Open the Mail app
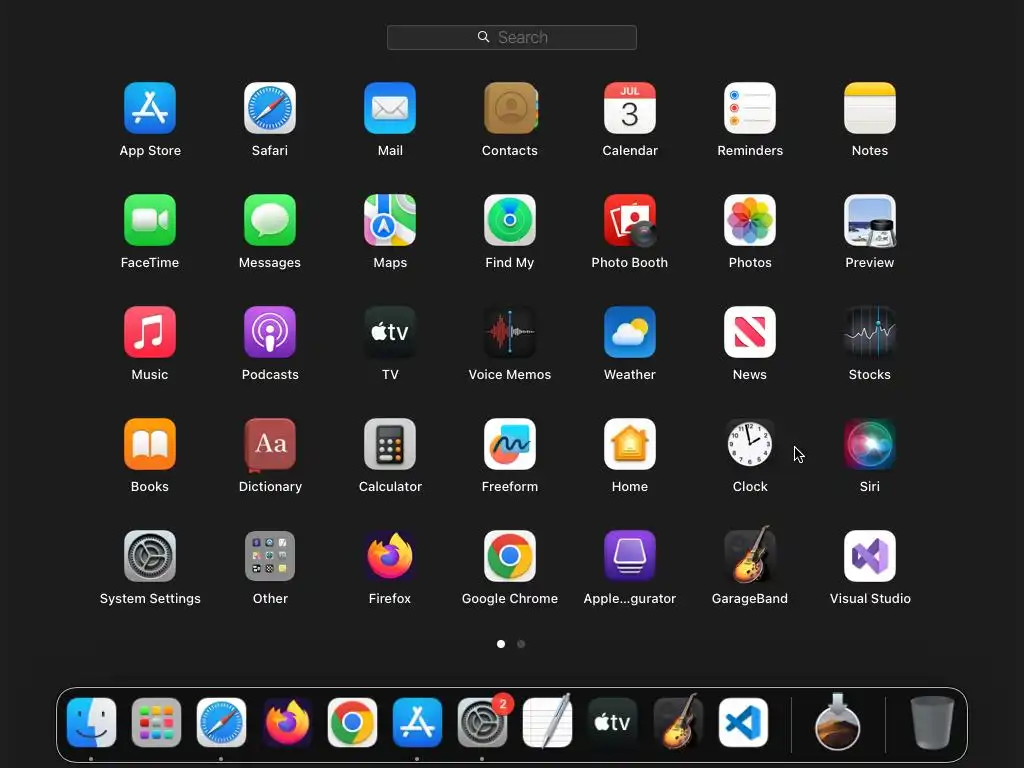 coord(390,108)
